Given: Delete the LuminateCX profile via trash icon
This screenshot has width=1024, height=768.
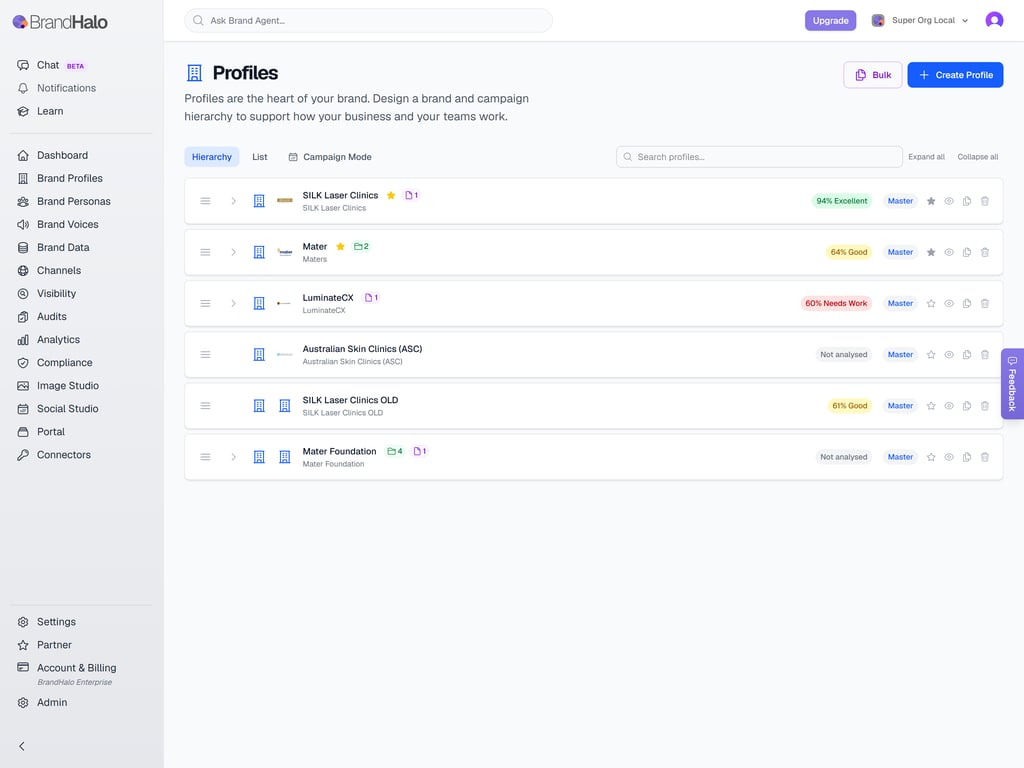Looking at the screenshot, I should click(x=985, y=304).
